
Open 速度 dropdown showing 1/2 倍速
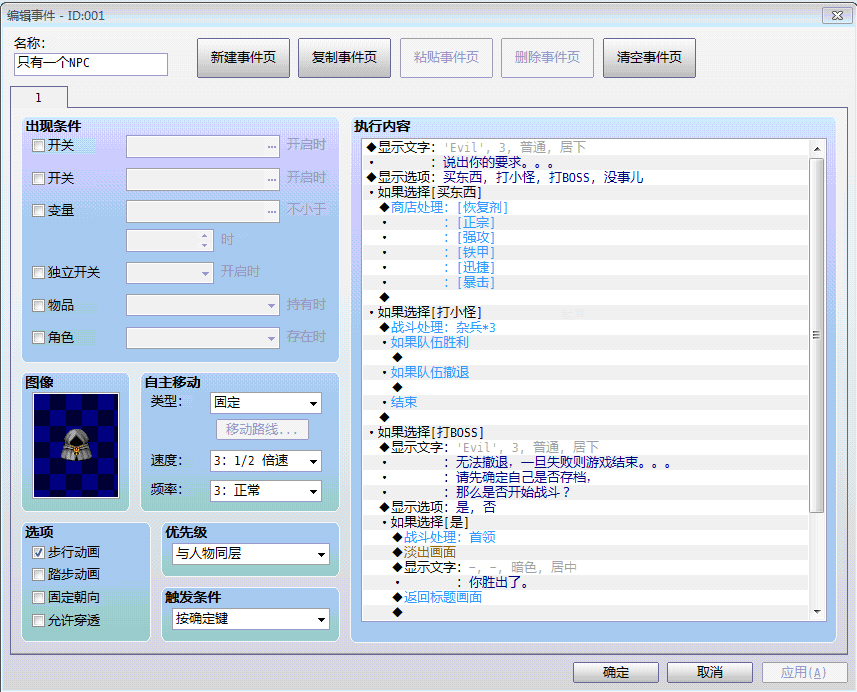coord(266,461)
